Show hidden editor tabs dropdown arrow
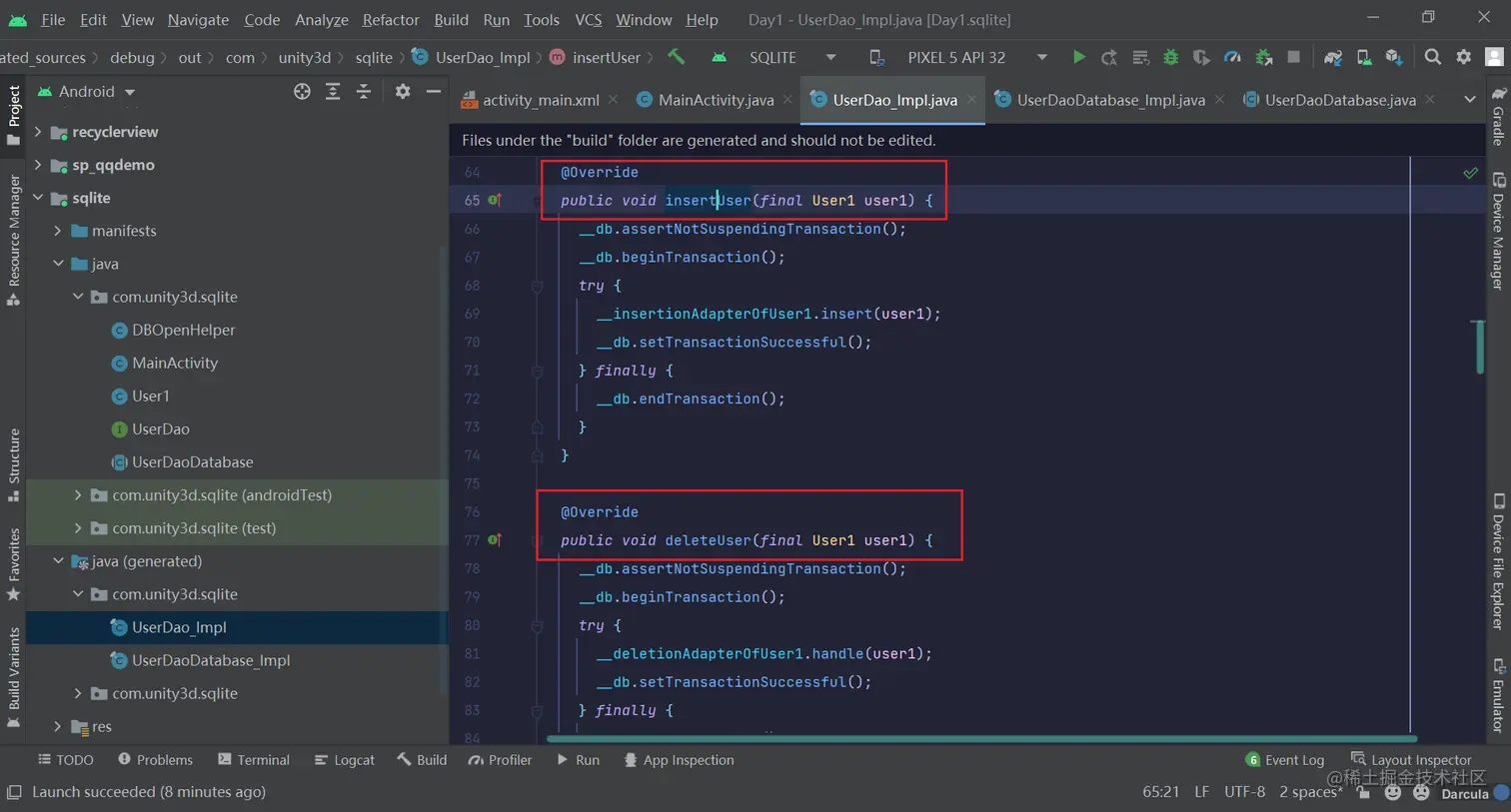The image size is (1511, 812). click(1469, 99)
